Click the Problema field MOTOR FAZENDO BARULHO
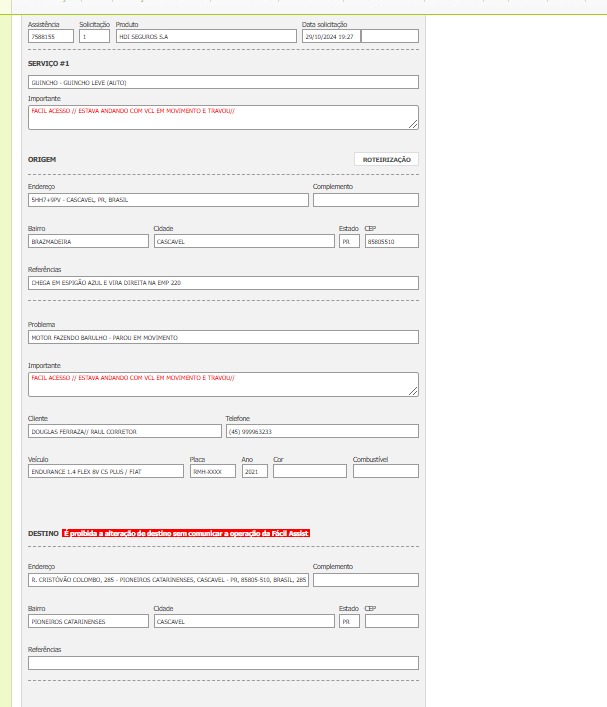The height and width of the screenshot is (707, 607). pos(223,337)
